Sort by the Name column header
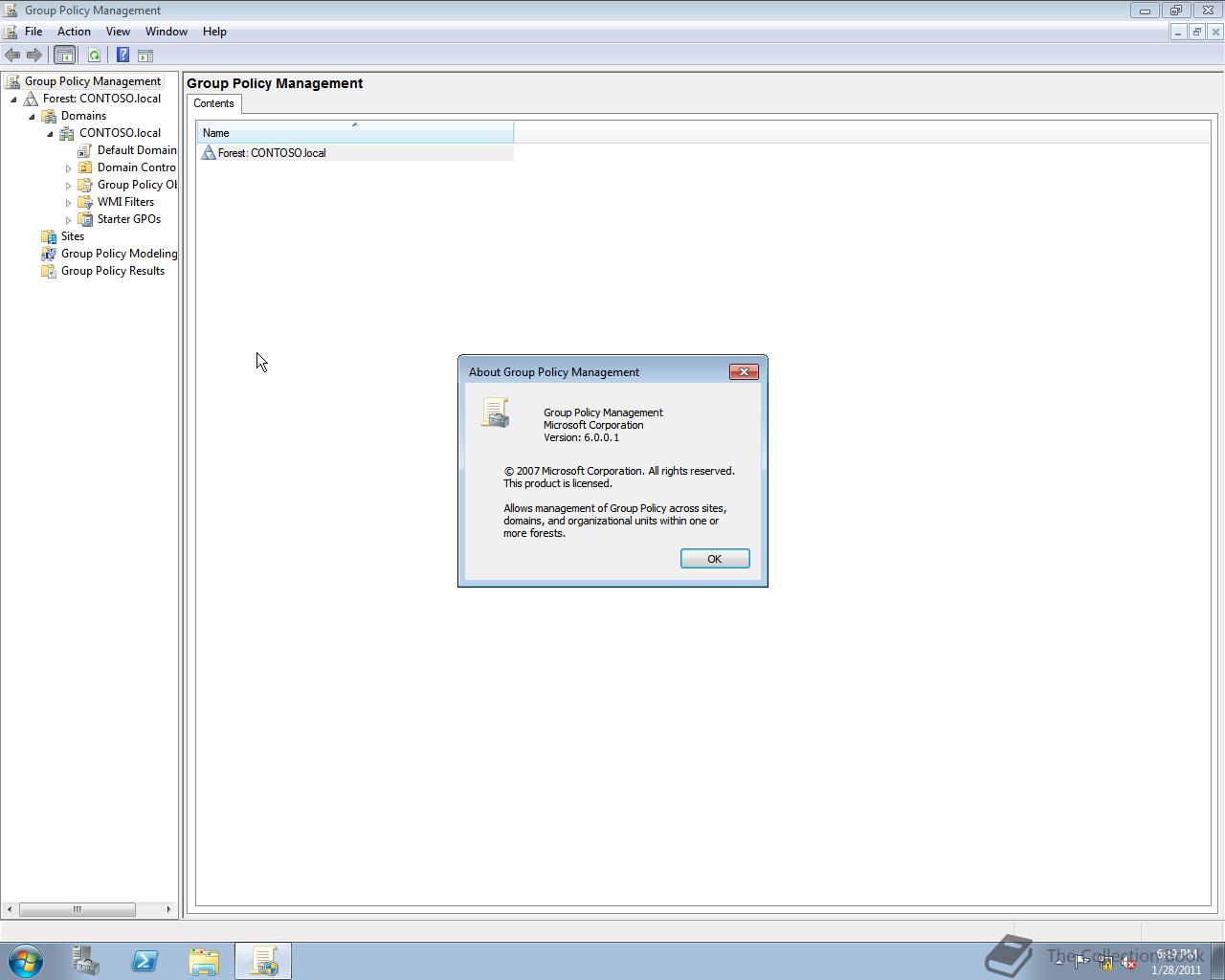This screenshot has width=1225, height=980. coord(355,133)
